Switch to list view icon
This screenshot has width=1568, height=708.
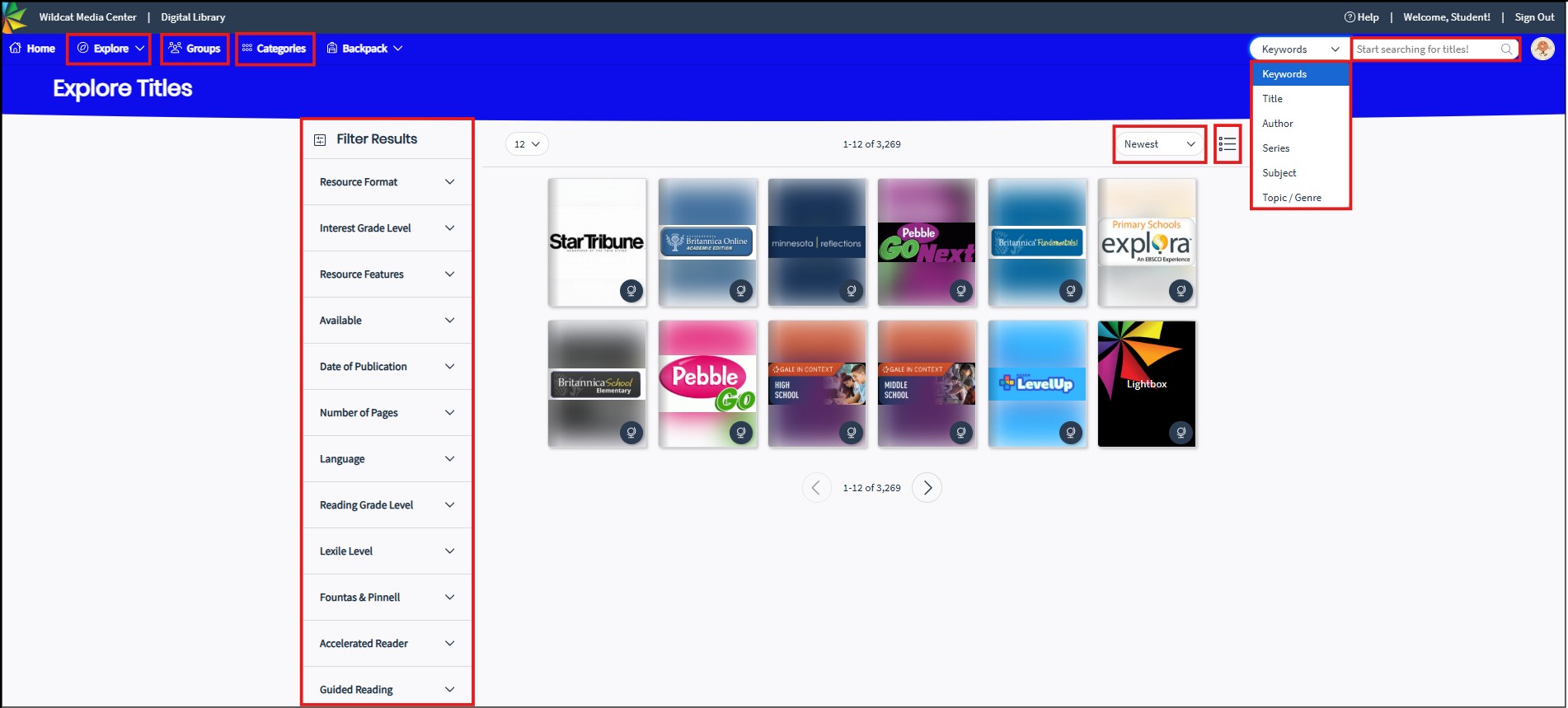click(x=1227, y=143)
